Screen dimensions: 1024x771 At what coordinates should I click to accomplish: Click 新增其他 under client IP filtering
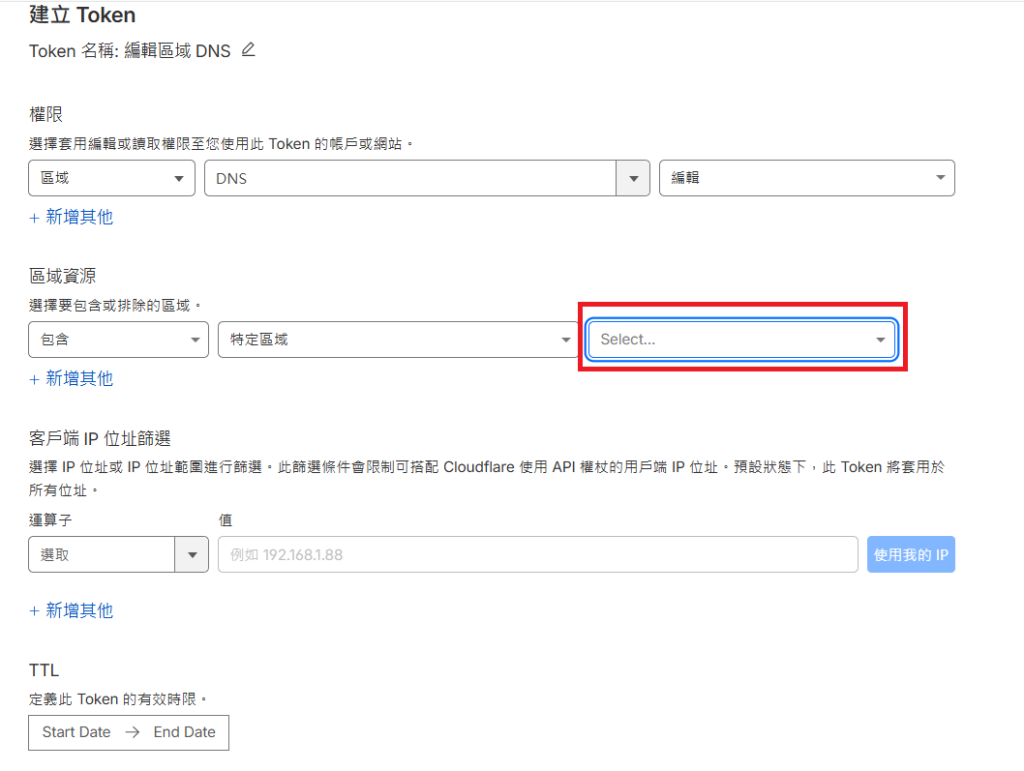[71, 610]
